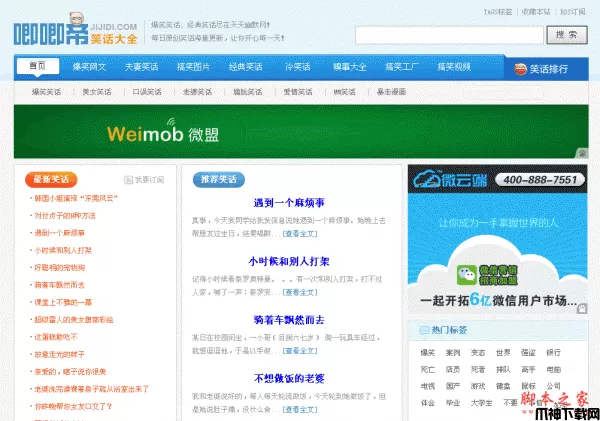Screen dimensions: 600x421
Task: Focus the search text box
Action: click(449, 35)
